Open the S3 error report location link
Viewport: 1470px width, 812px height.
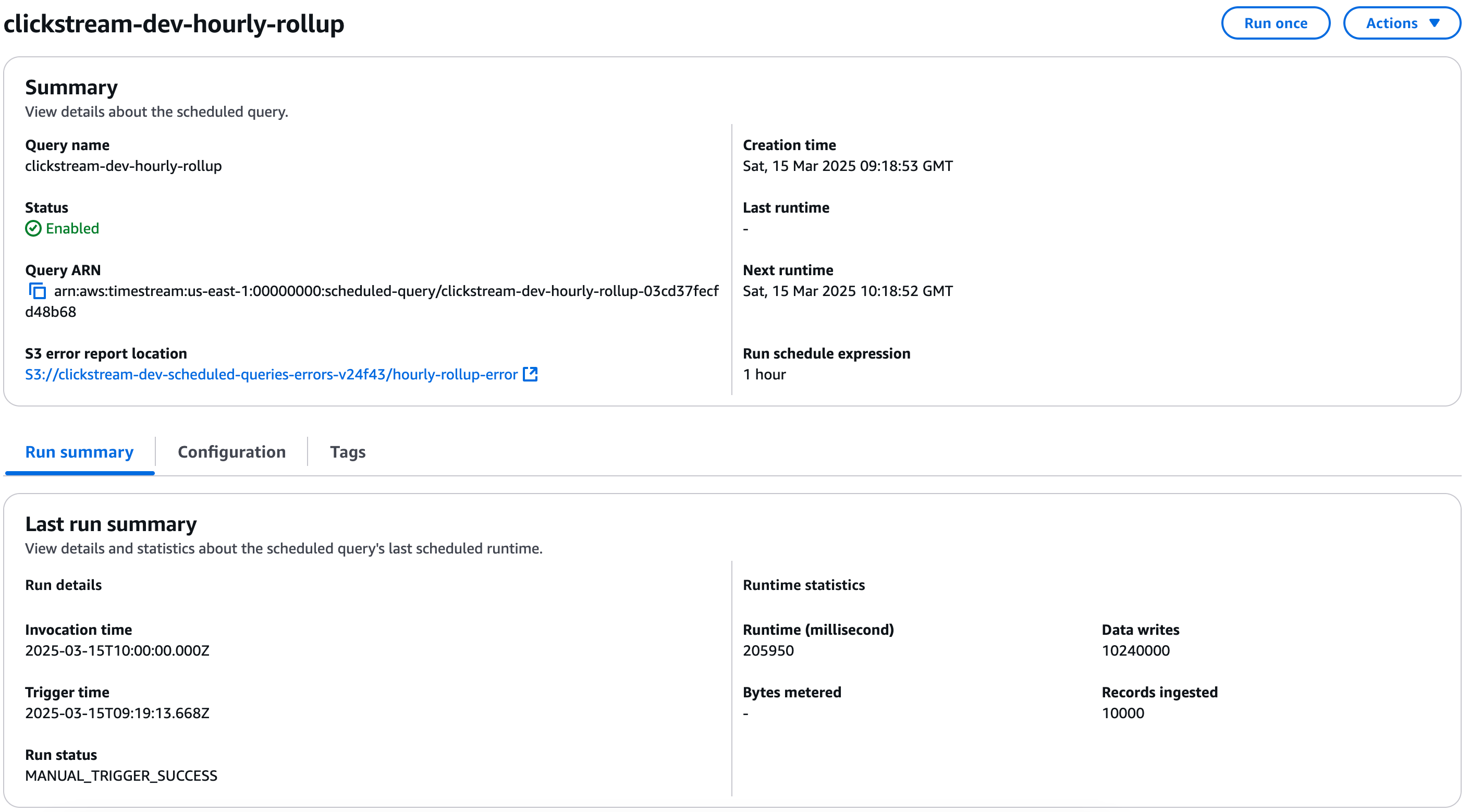[x=271, y=374]
